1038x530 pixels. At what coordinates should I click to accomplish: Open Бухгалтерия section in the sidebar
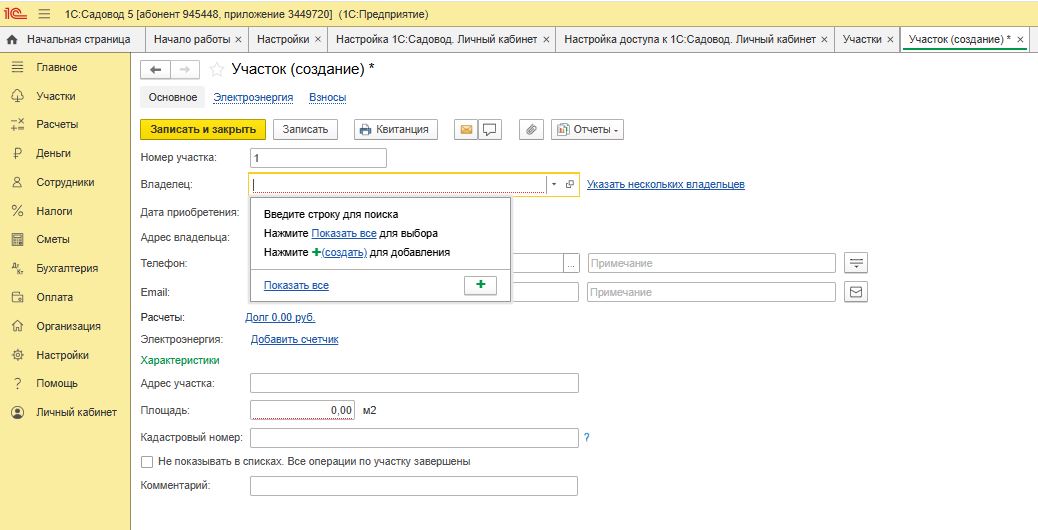click(65, 268)
